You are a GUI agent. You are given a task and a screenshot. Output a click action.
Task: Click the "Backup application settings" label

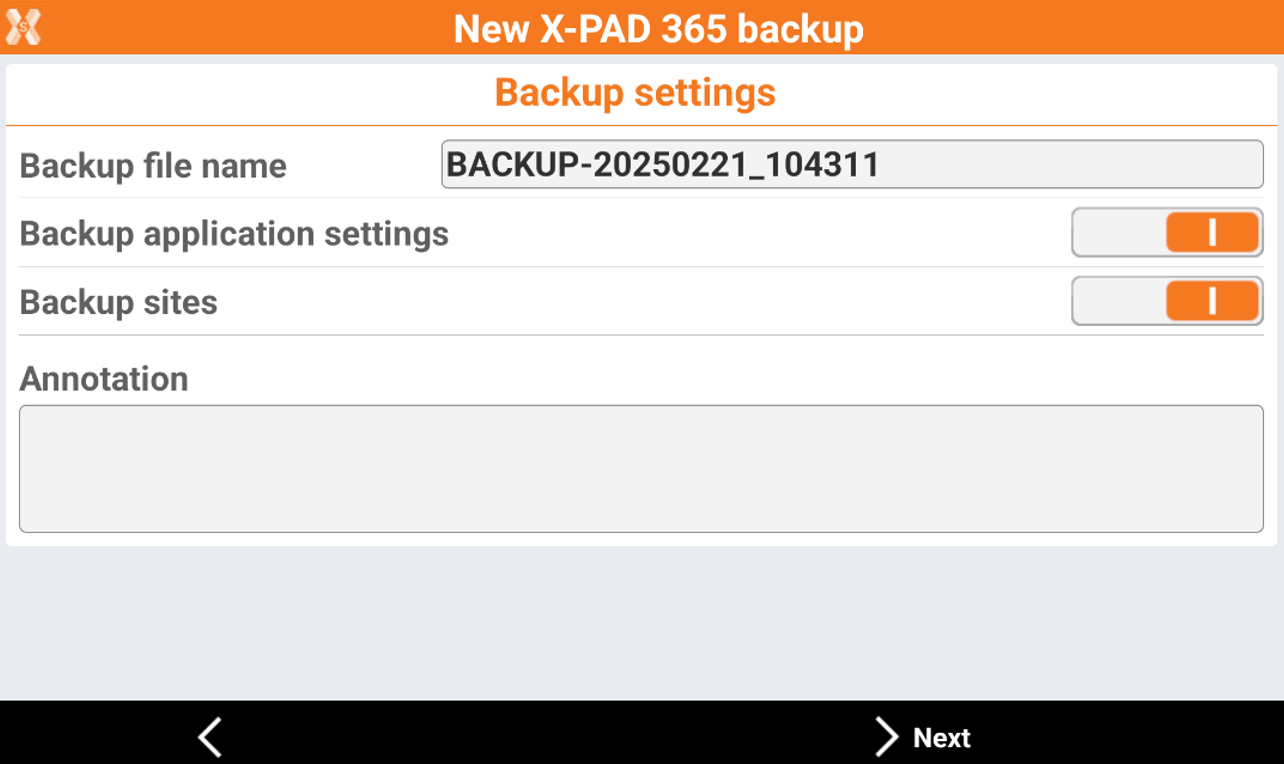(x=234, y=234)
